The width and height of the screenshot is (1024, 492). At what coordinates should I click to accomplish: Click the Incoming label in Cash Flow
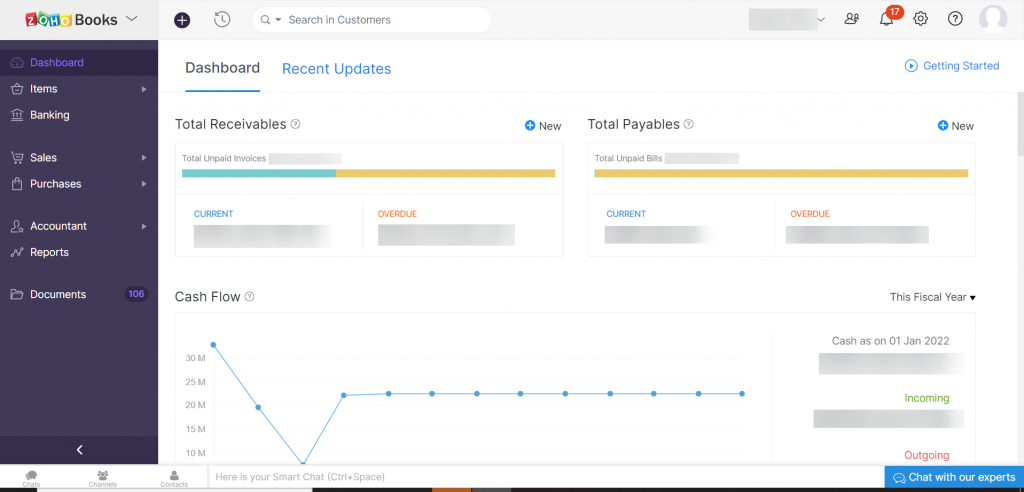[927, 399]
